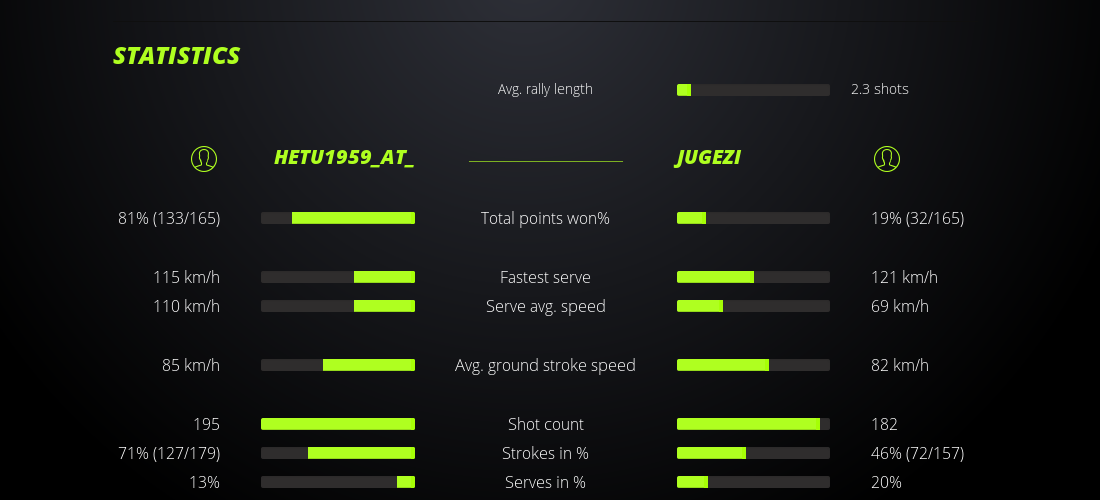Click JUGEZI player avatar icon
This screenshot has height=500, width=1100.
(x=887, y=158)
